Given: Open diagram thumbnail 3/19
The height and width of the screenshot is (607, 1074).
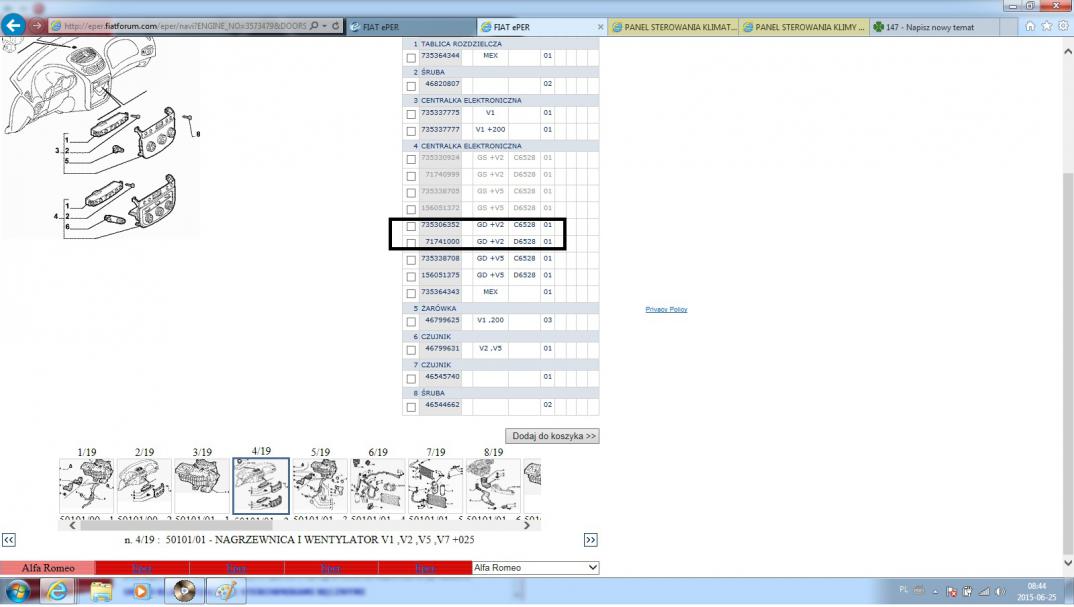Looking at the screenshot, I should [202, 486].
